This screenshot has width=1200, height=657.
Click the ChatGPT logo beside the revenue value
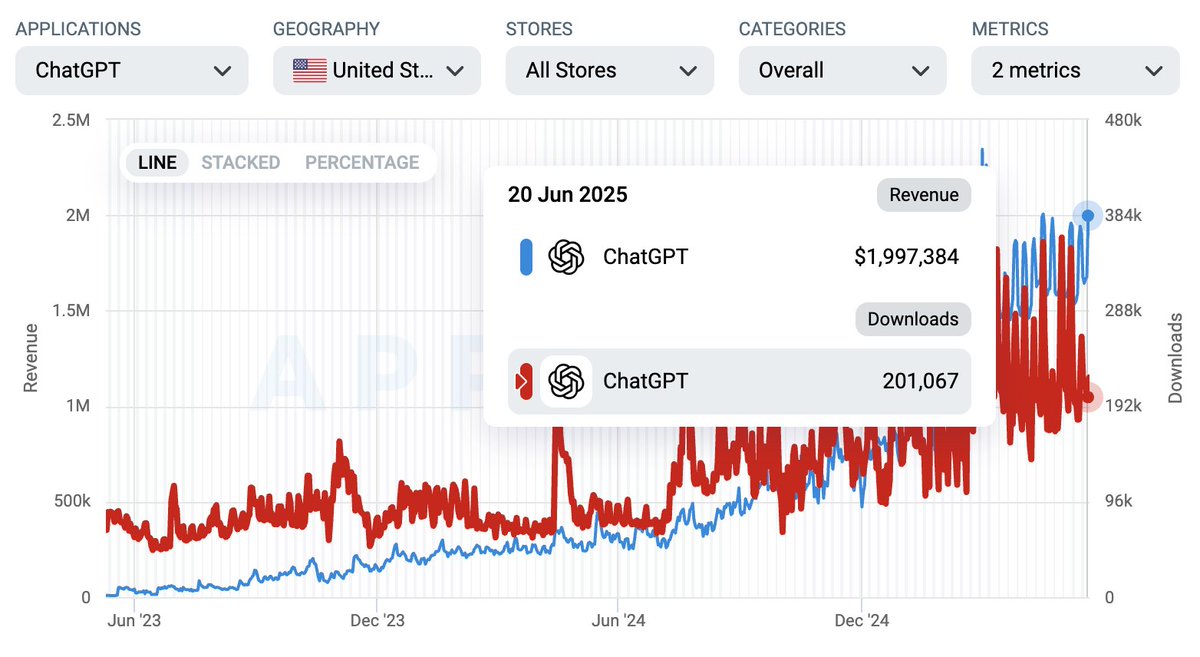point(567,256)
